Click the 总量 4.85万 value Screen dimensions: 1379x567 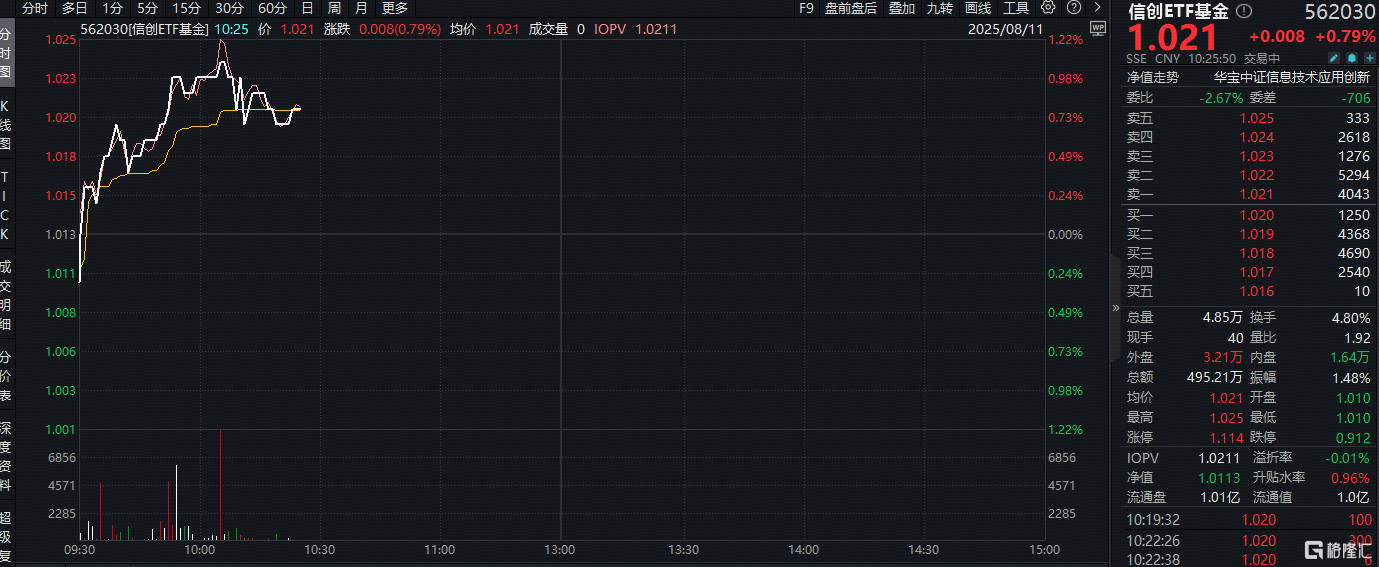click(x=1223, y=317)
